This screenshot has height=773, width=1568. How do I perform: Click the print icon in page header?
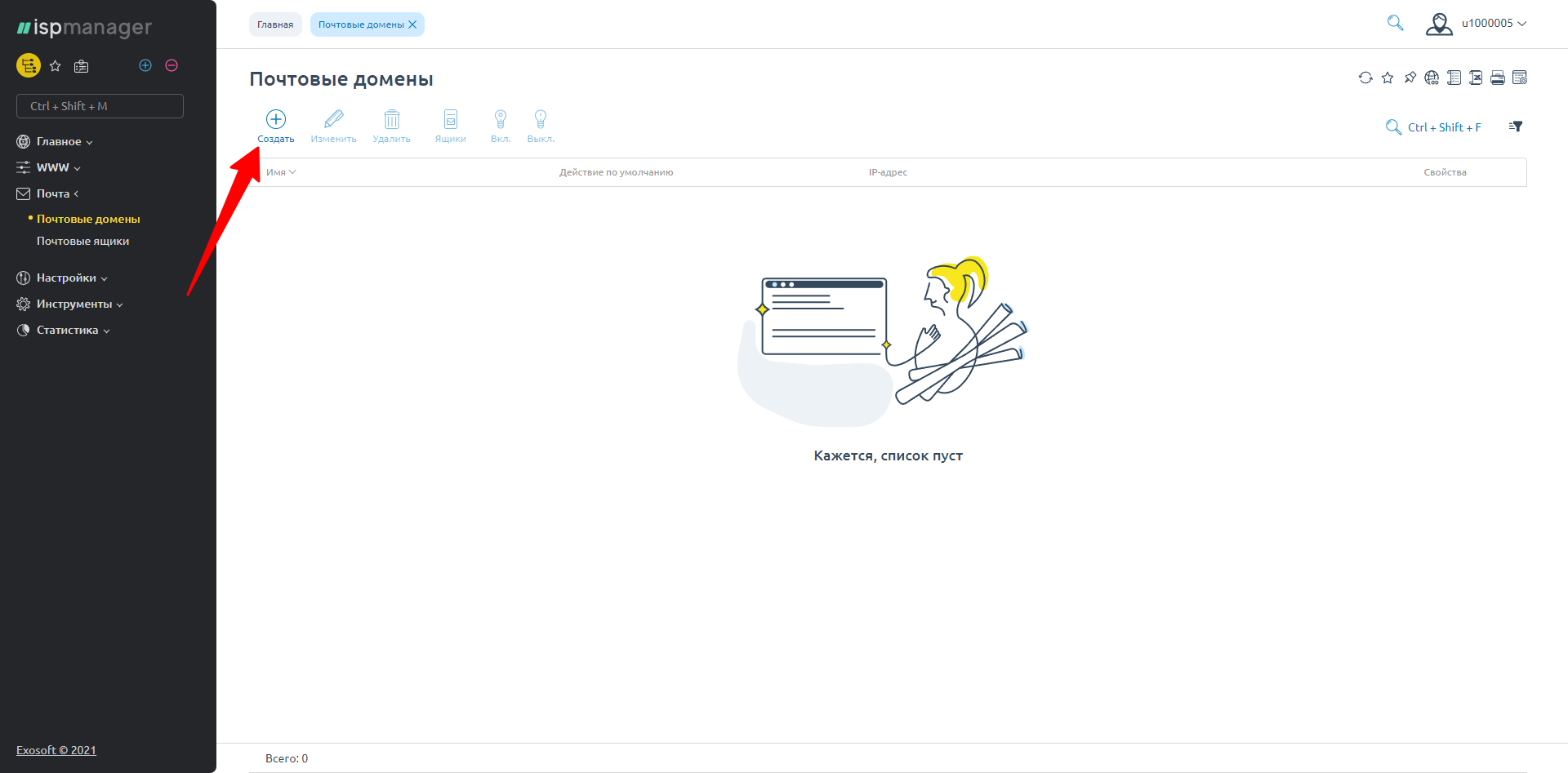(1498, 78)
